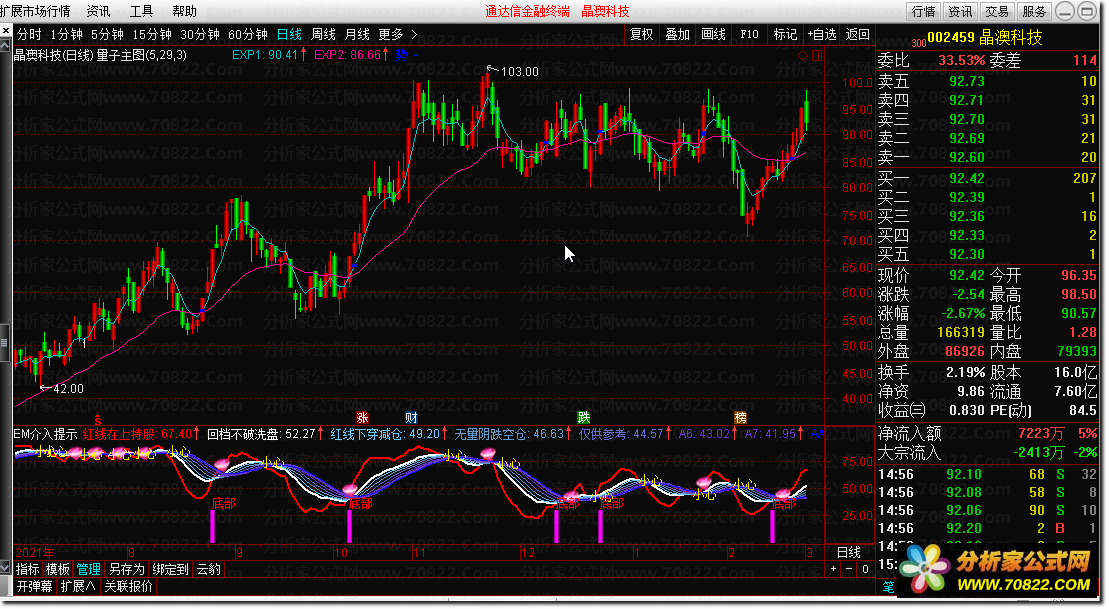This screenshot has width=1109, height=609.
Task: Click the 资讯 button at top right
Action: pyautogui.click(x=960, y=11)
